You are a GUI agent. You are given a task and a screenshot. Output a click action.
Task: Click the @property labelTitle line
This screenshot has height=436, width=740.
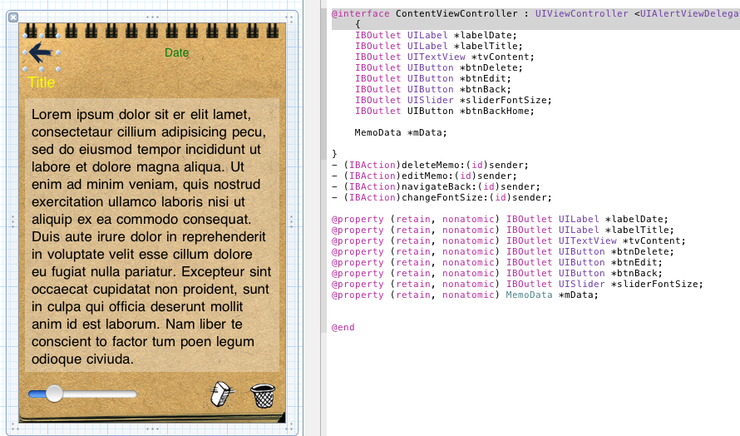coord(503,230)
